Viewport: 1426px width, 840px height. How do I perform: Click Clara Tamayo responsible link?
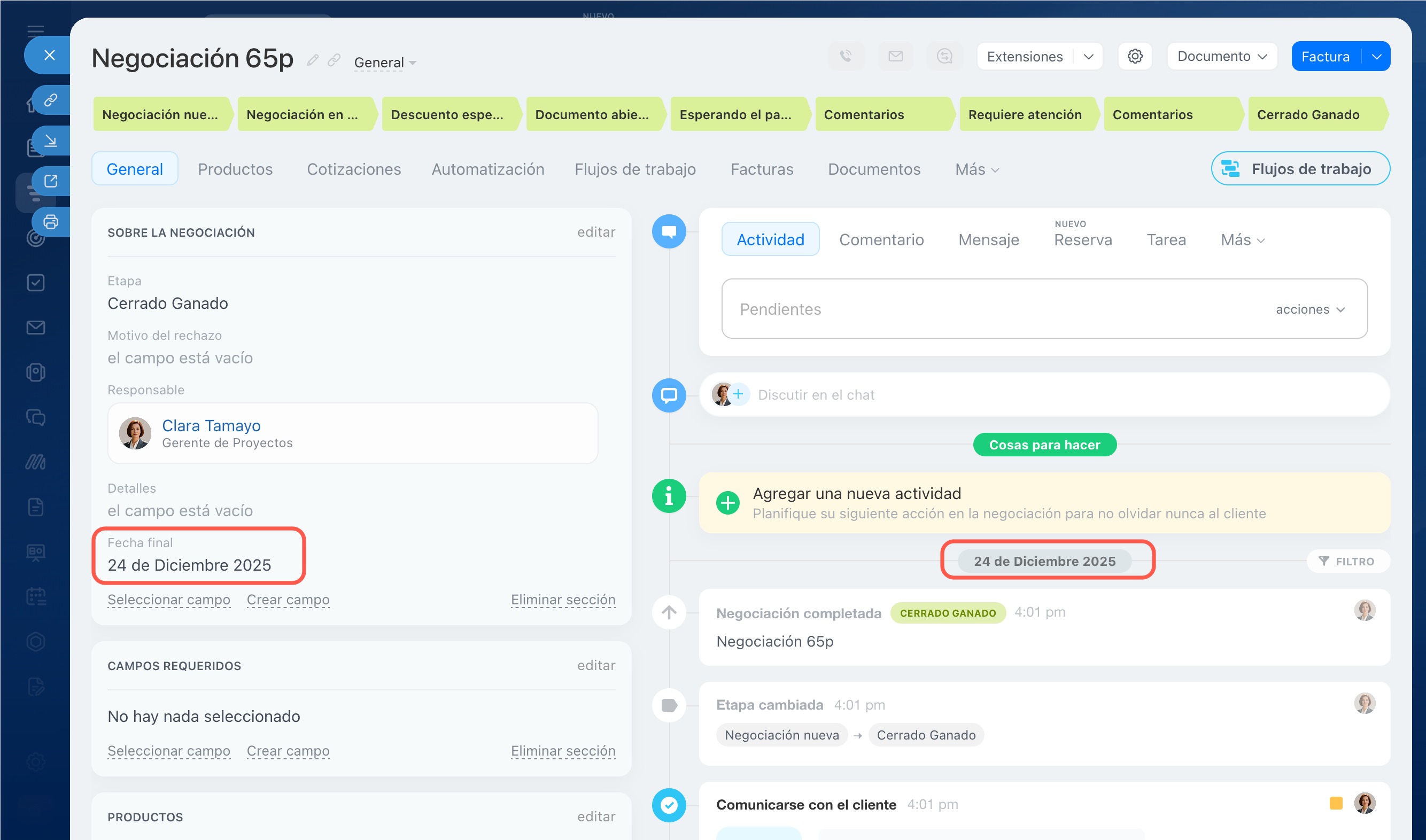coord(211,425)
